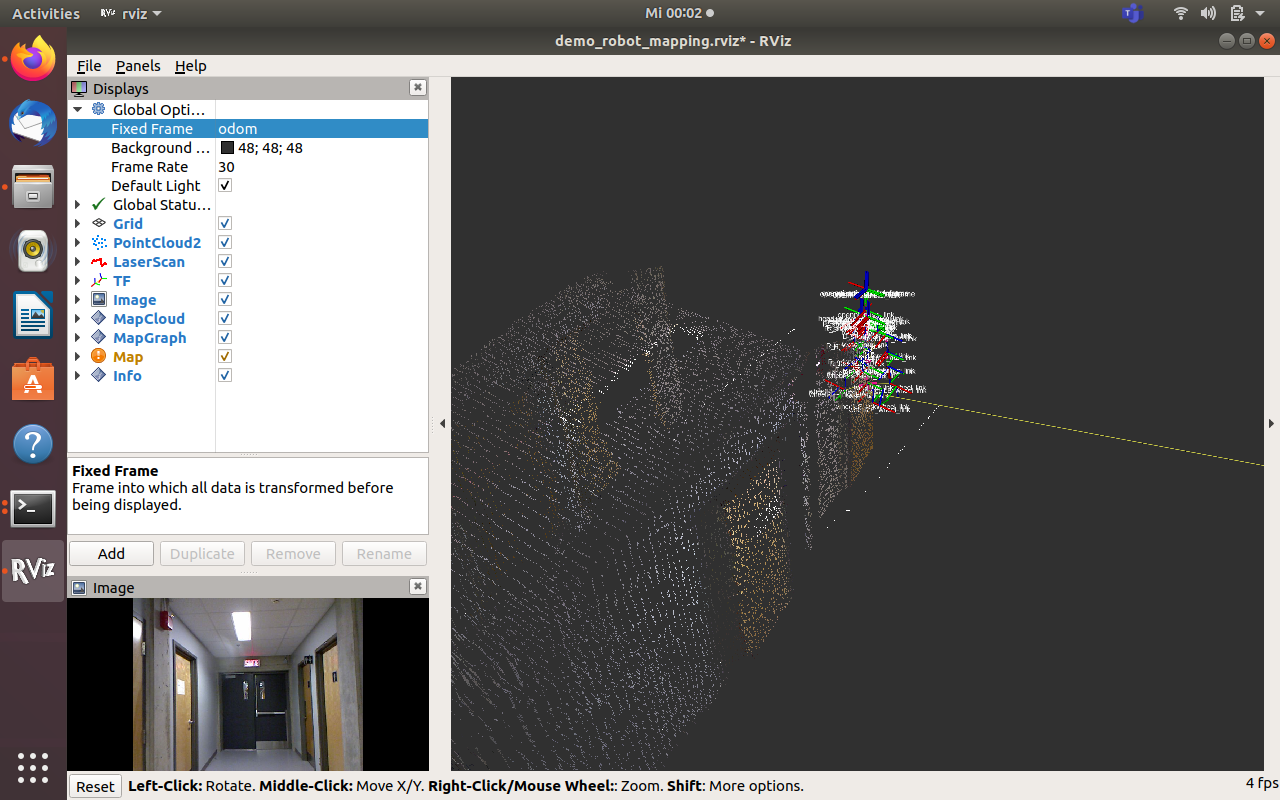The image size is (1280, 800).
Task: Click the Add display button
Action: (x=111, y=554)
